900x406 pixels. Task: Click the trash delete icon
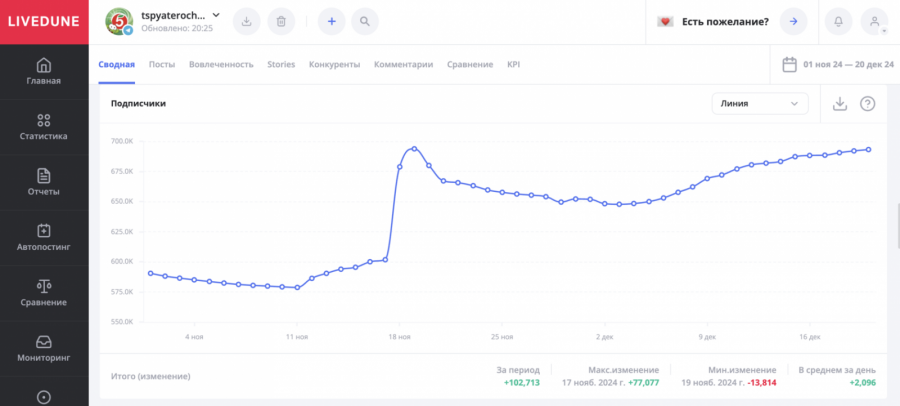click(x=281, y=21)
